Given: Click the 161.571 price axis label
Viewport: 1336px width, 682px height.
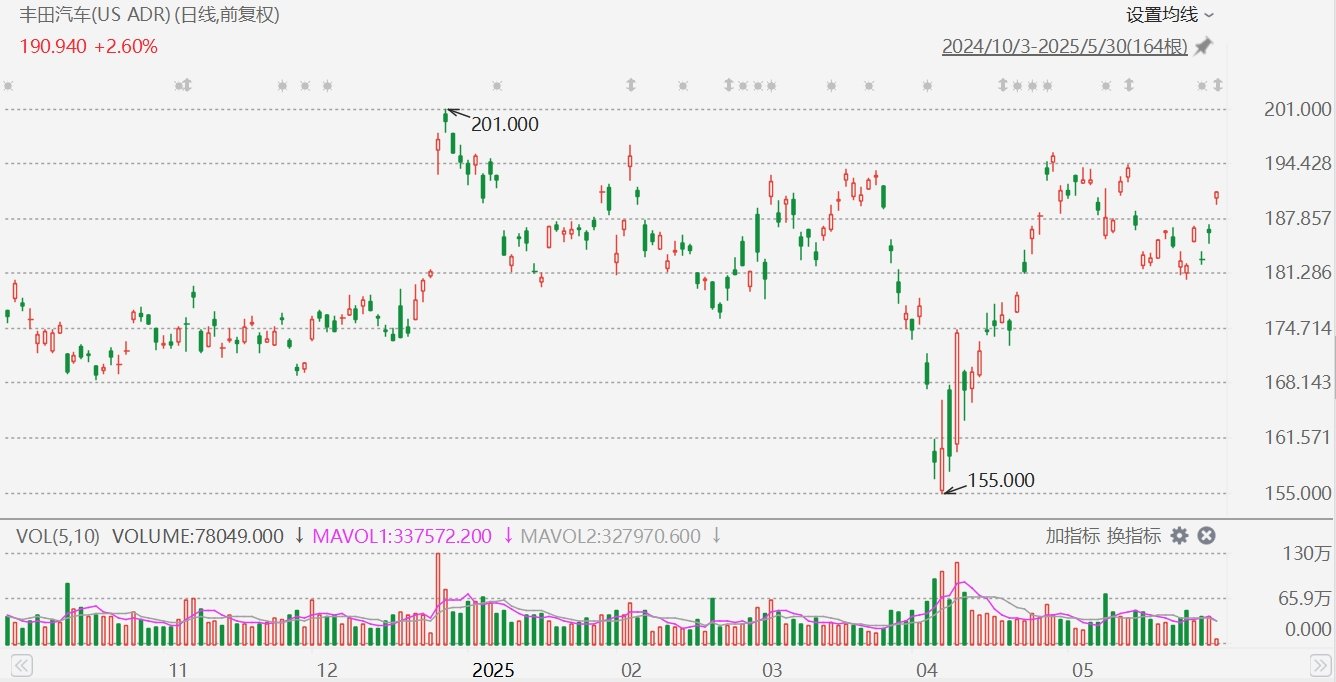Looking at the screenshot, I should (x=1298, y=438).
